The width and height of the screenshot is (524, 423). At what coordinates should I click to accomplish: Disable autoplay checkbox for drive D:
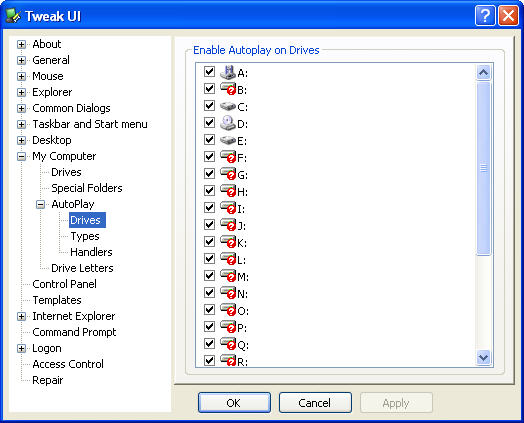tap(210, 123)
